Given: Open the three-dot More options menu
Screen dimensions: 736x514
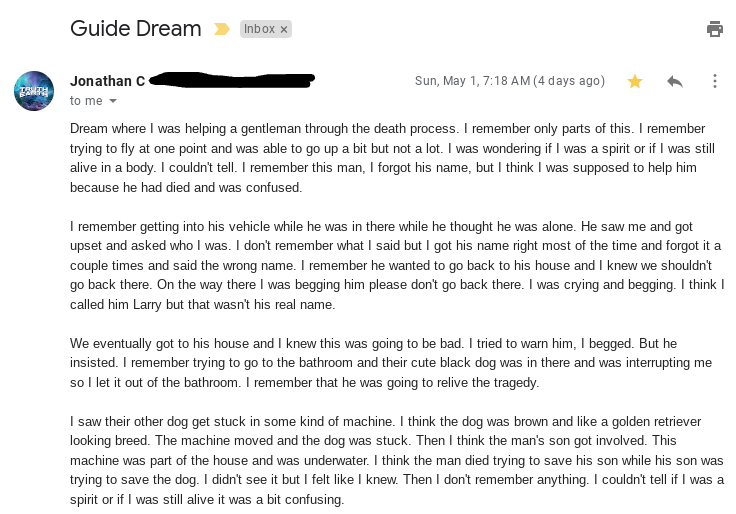Looking at the screenshot, I should pyautogui.click(x=714, y=81).
